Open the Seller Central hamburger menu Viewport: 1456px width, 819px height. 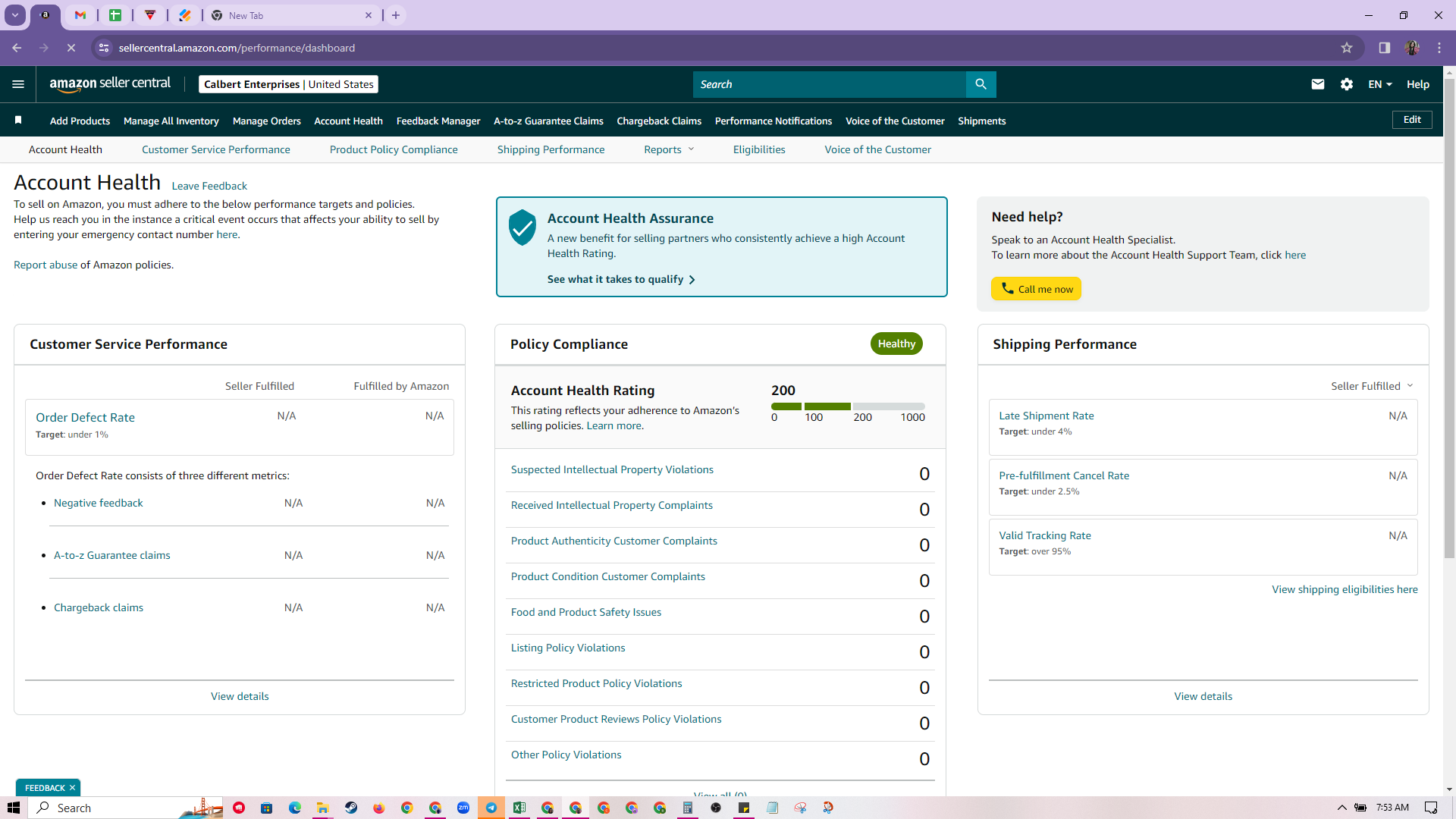tap(18, 84)
